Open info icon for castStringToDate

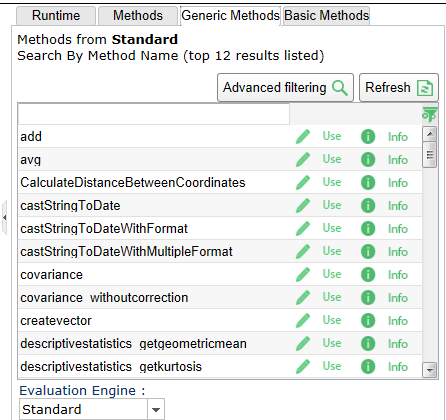click(368, 205)
